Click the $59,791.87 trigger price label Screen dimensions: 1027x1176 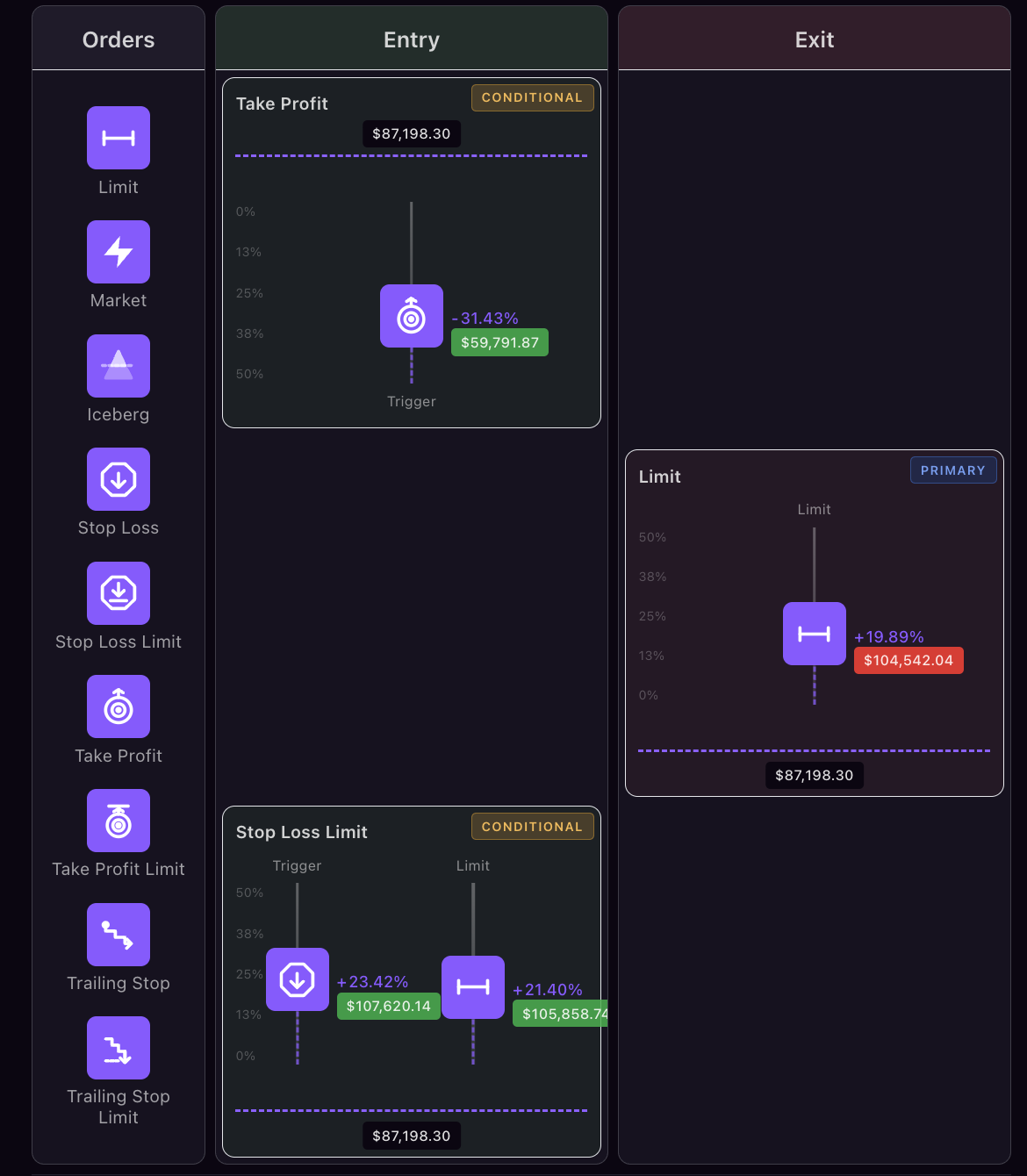(x=499, y=342)
